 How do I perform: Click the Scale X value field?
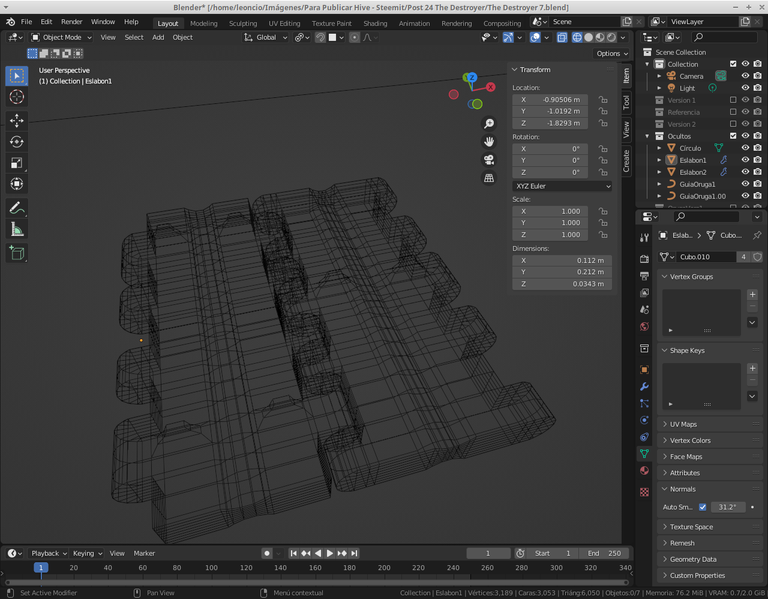[x=550, y=211]
